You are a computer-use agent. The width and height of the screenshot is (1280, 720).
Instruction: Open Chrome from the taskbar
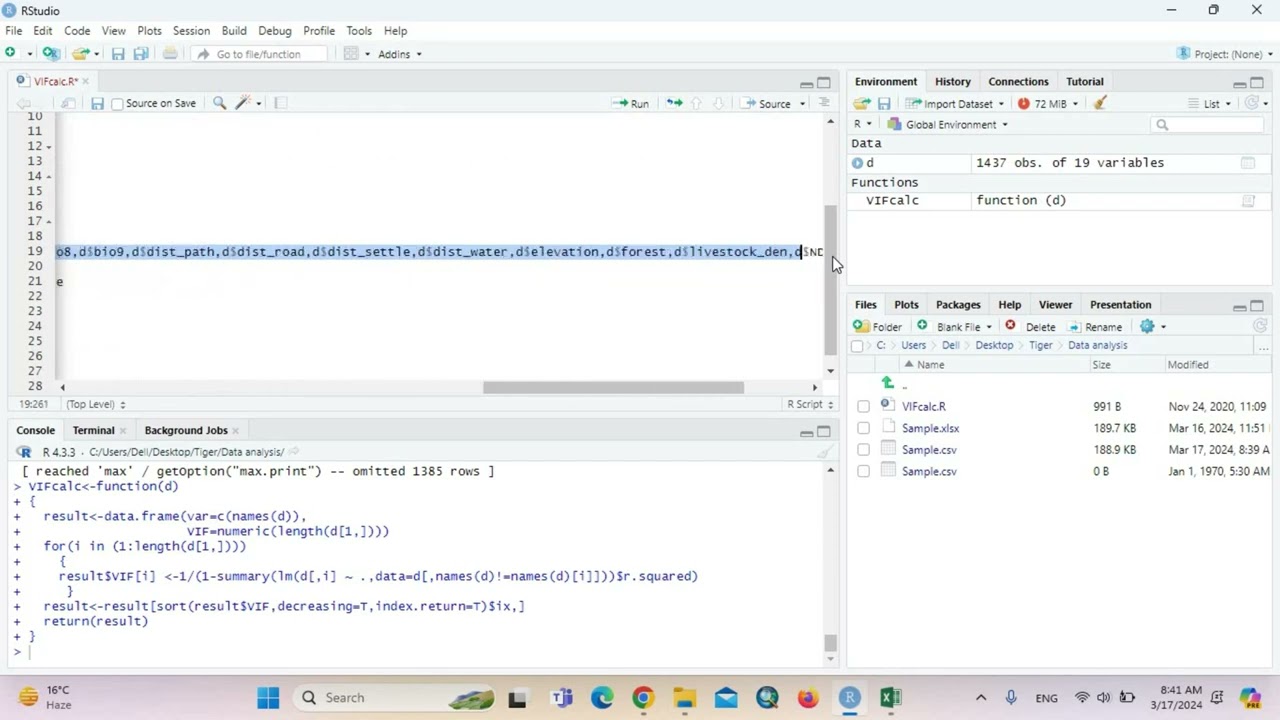[643, 698]
